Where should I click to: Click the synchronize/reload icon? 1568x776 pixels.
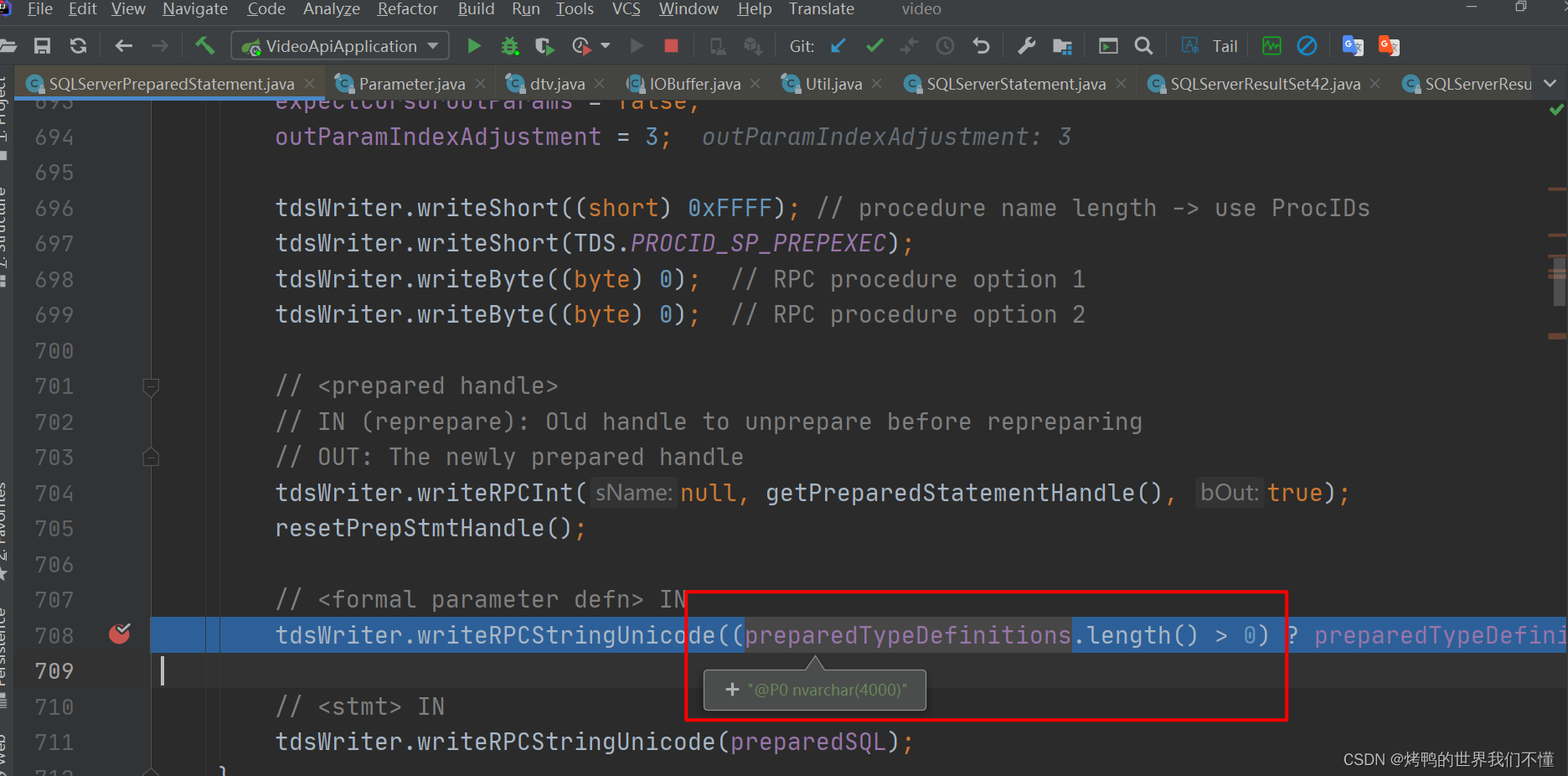tap(78, 46)
